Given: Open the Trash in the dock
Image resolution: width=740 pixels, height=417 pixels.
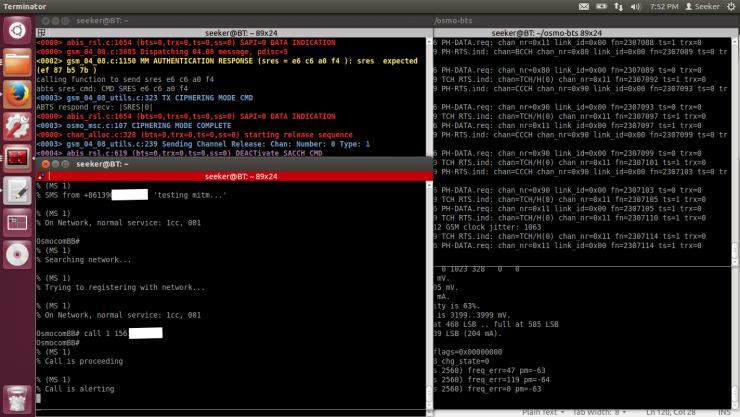Looking at the screenshot, I should tap(17, 397).
